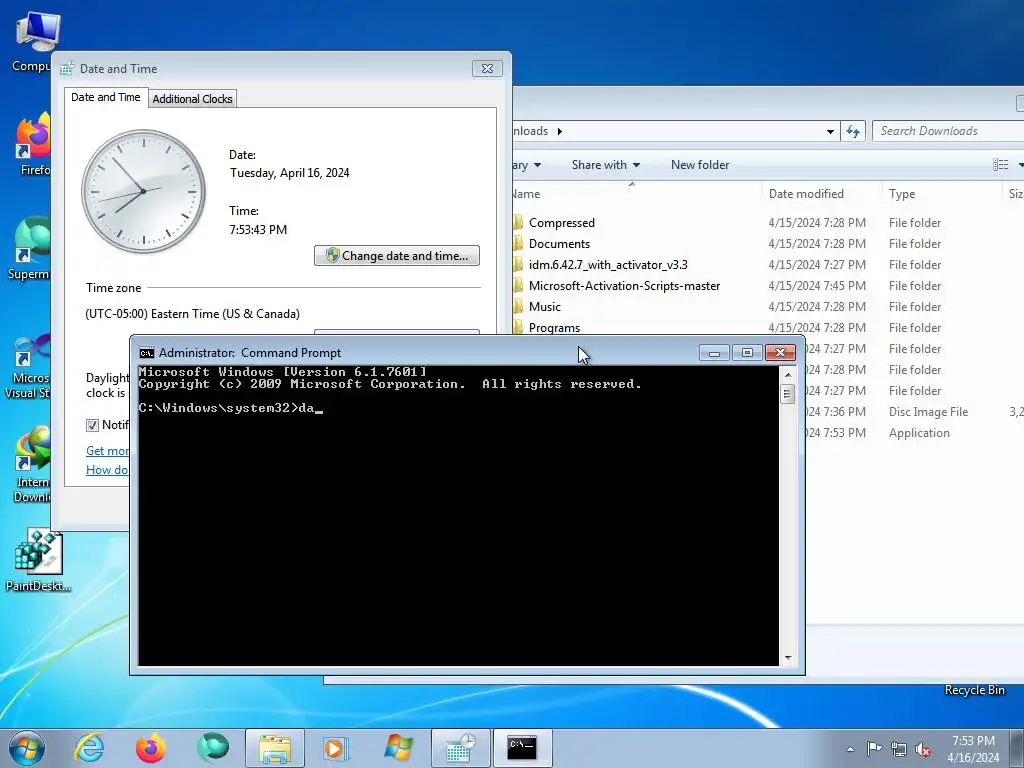Open the Get more link in Date and Time
This screenshot has height=768, width=1024.
click(x=108, y=451)
